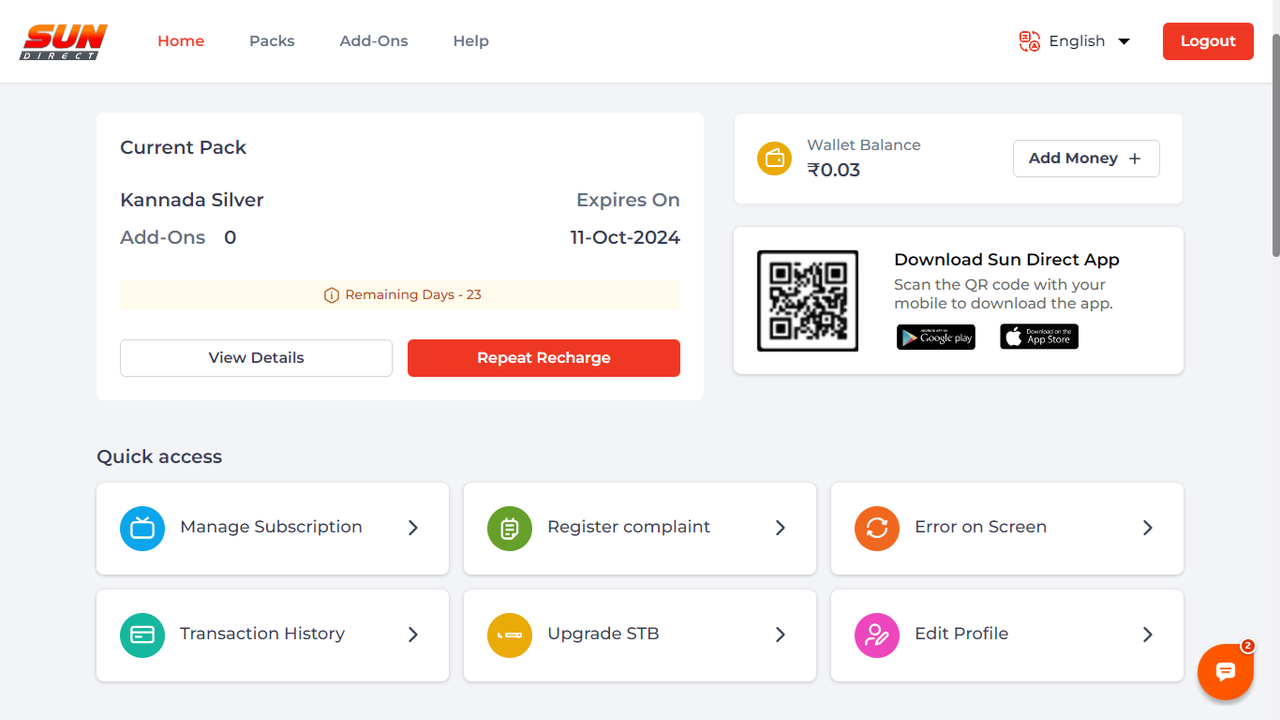Click the page vertical scrollbar
The width and height of the screenshot is (1280, 720).
click(1274, 145)
